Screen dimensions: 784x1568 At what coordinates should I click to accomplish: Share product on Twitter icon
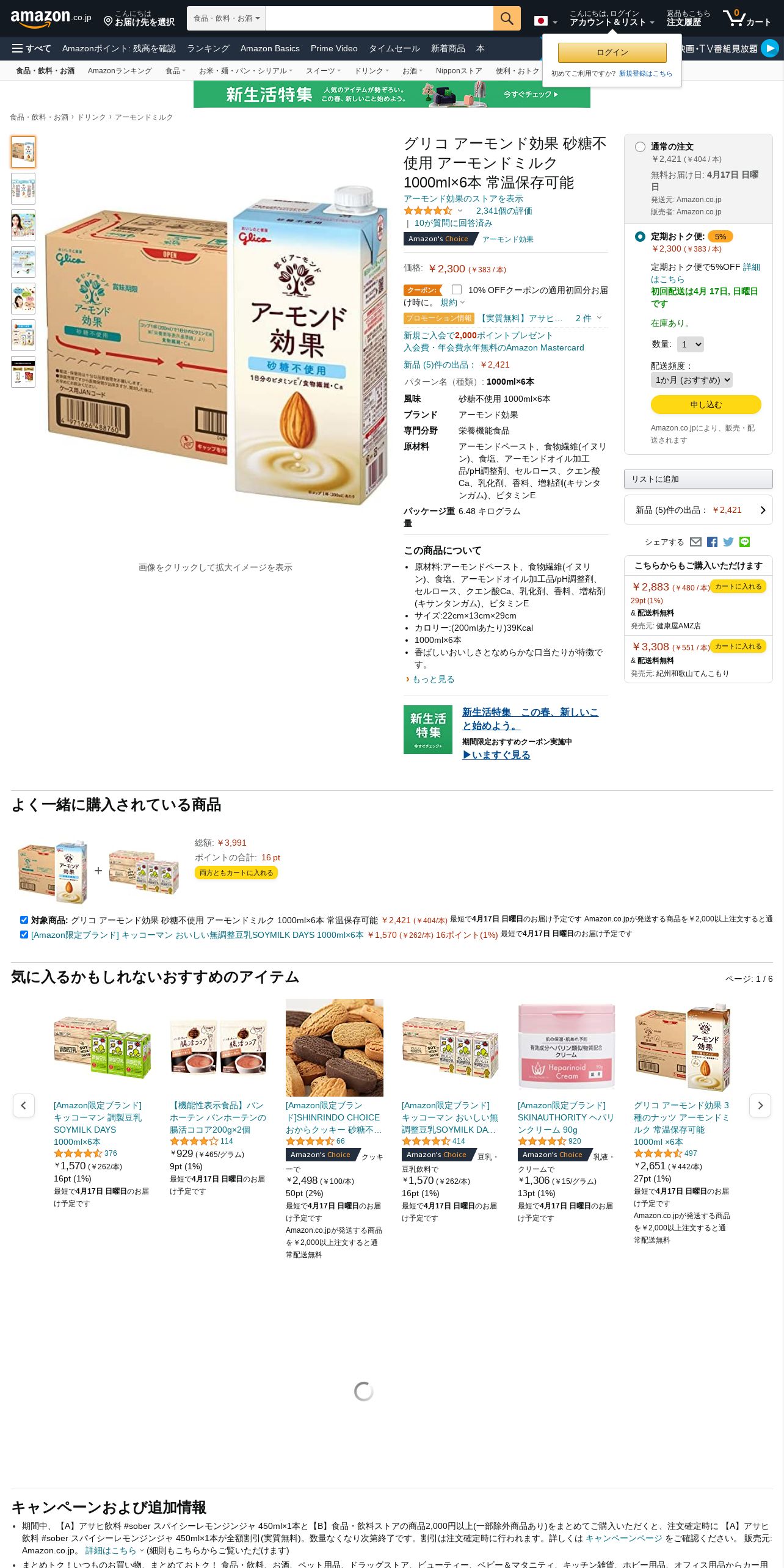[728, 542]
